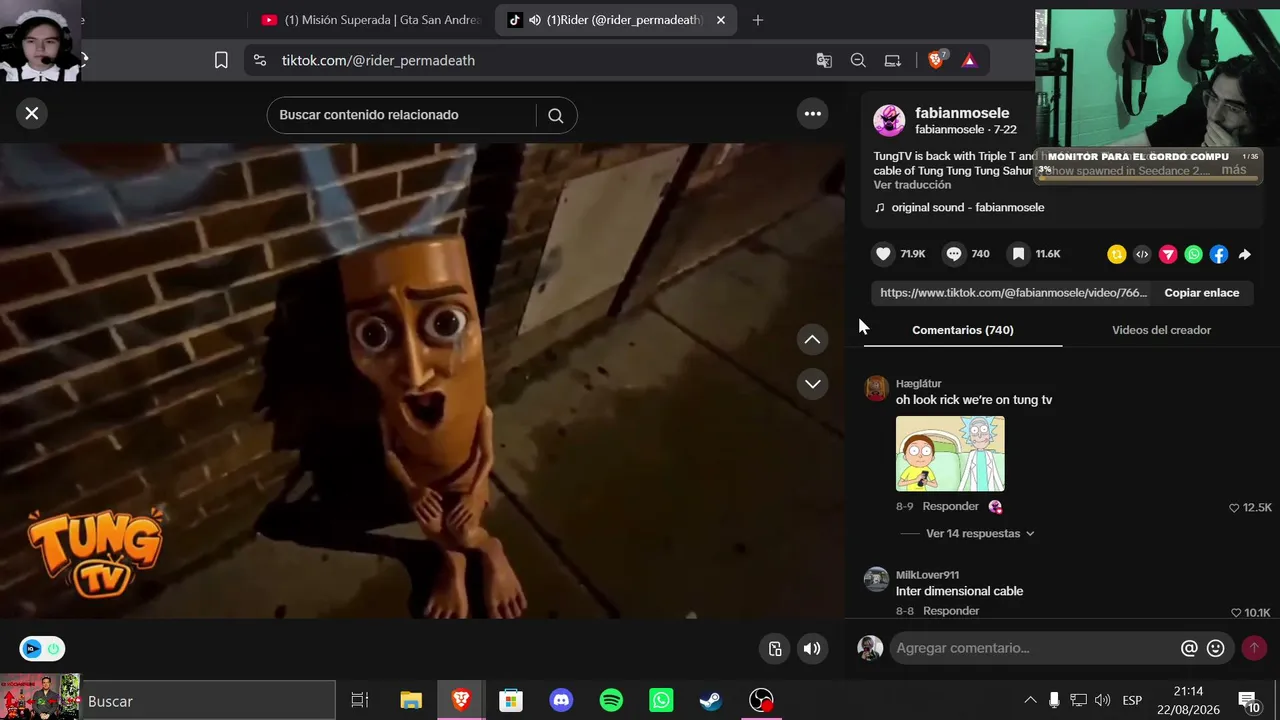The image size is (1280, 720).
Task: Mute the TikTok tab's audio speaker icon
Action: (535, 20)
